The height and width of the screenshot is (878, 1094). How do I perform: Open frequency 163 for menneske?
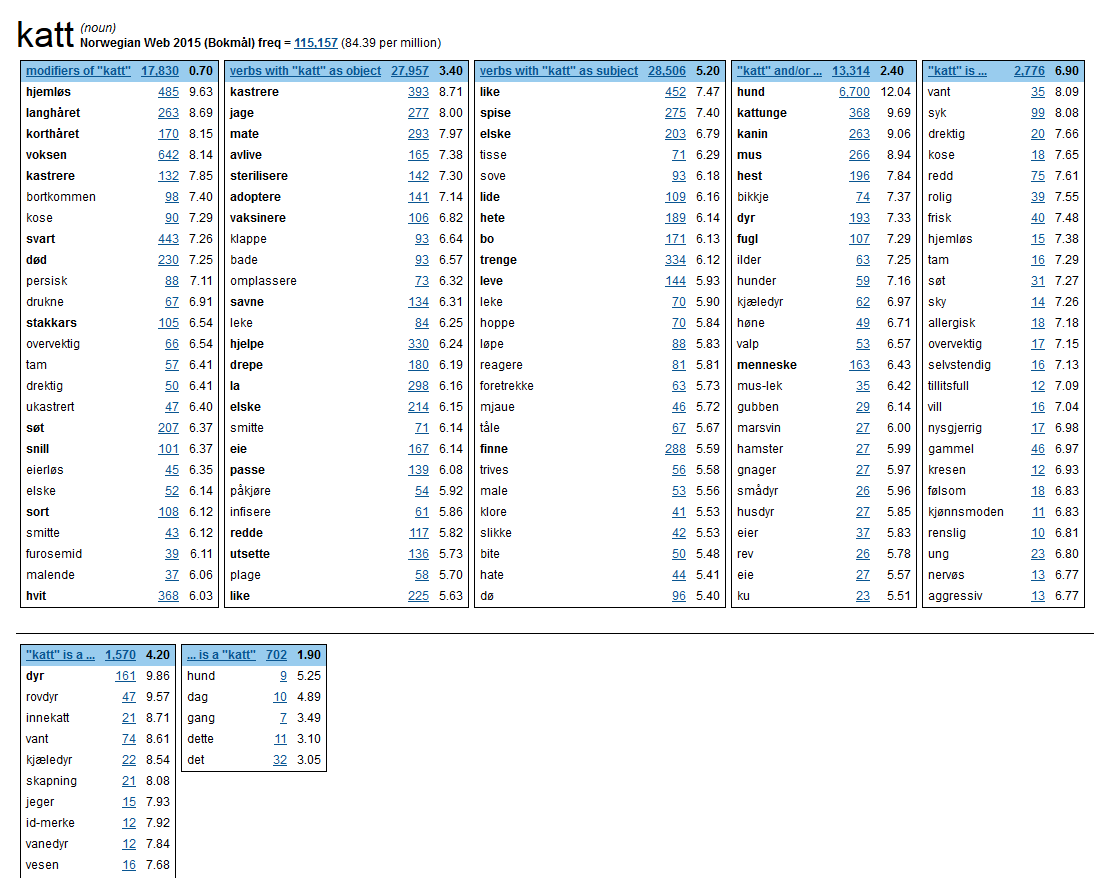860,364
